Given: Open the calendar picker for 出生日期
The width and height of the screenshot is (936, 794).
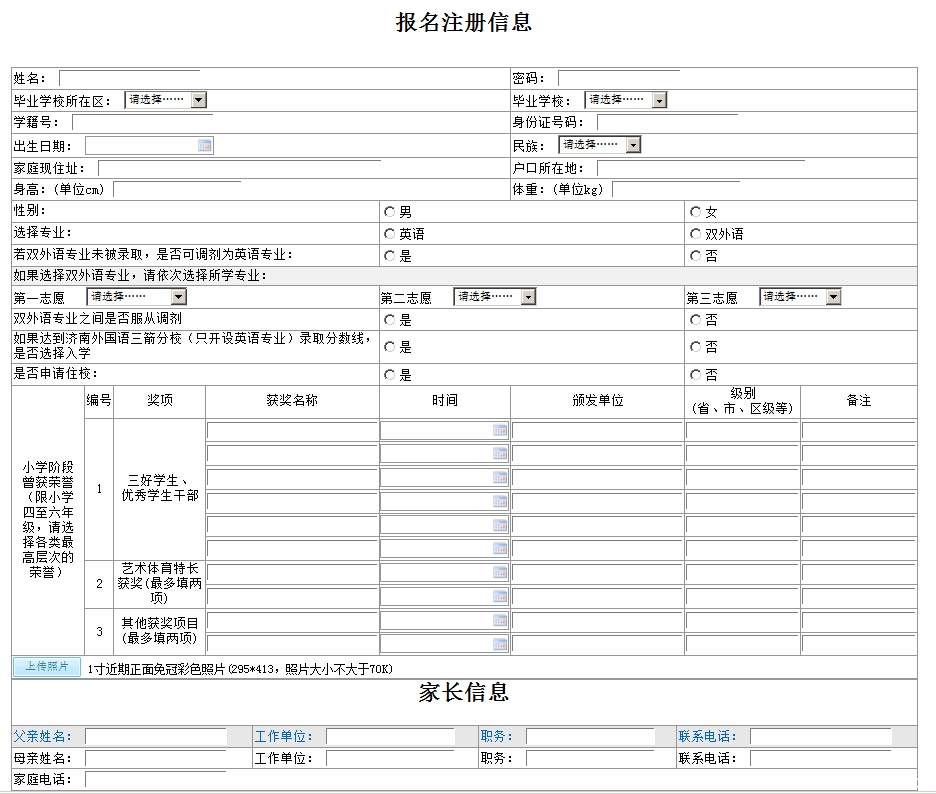Looking at the screenshot, I should 204,146.
